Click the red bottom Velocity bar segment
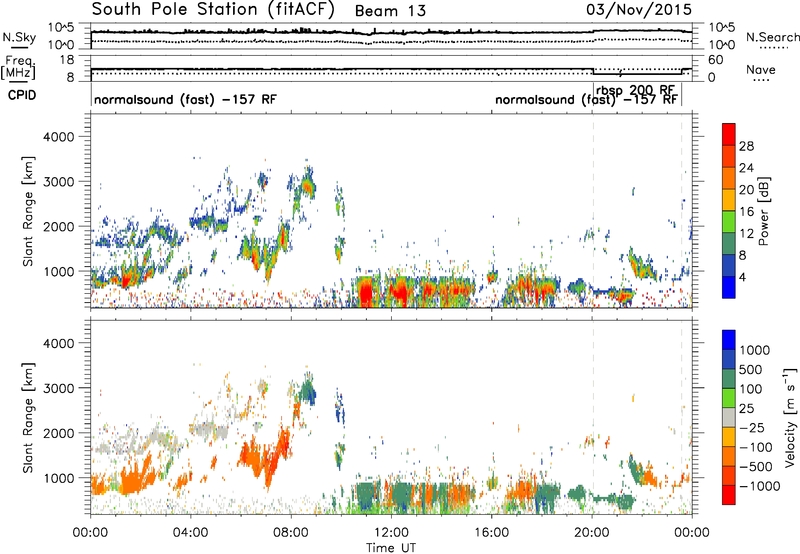This screenshot has height=554, width=800. click(x=729, y=495)
